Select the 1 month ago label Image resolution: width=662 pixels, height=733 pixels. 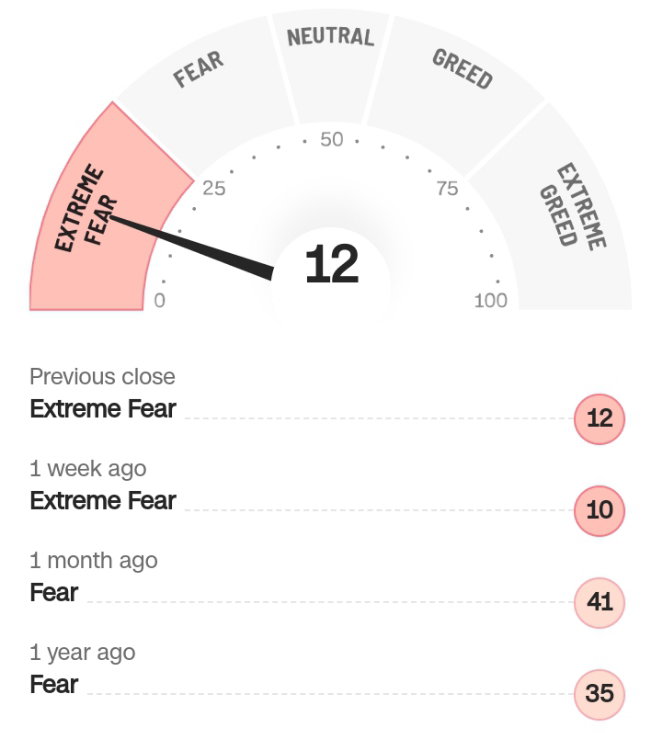point(94,561)
